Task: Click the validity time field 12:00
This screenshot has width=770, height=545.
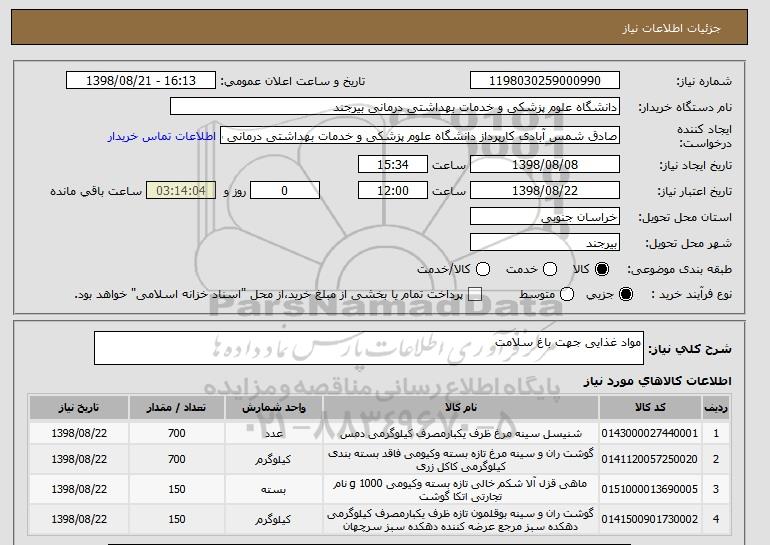Action: (x=393, y=191)
